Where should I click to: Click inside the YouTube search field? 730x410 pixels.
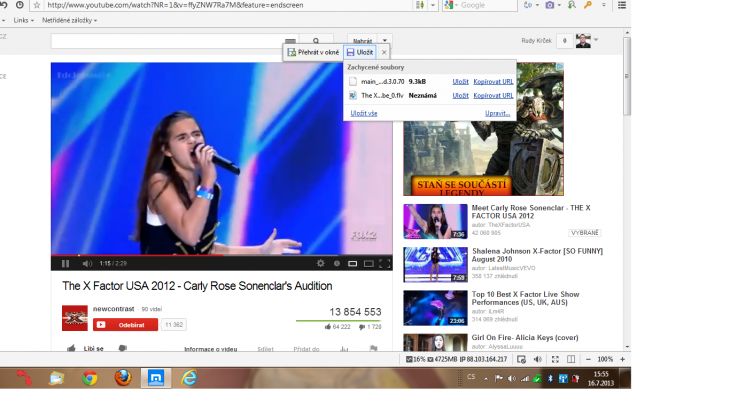[x=168, y=41]
